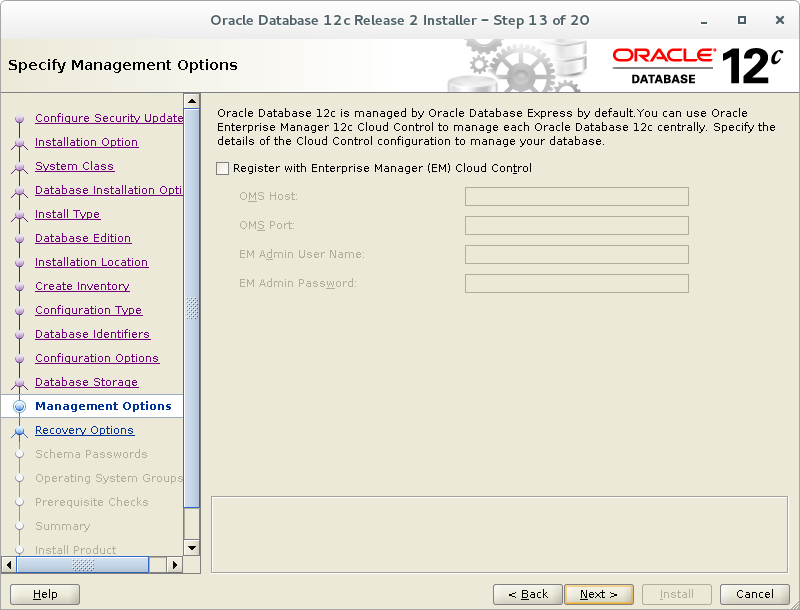The width and height of the screenshot is (800, 610).
Task: Click the step list scroll-up arrow
Action: [x=192, y=101]
